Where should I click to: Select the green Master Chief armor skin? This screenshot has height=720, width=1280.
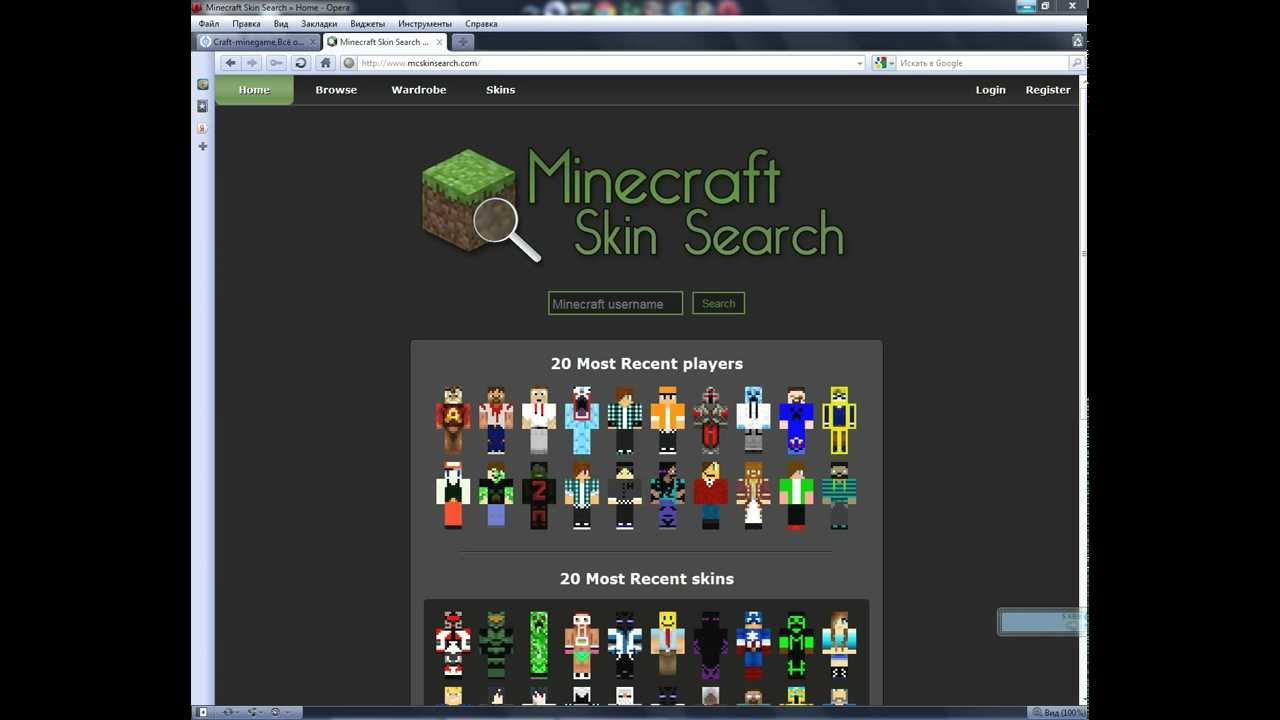click(x=496, y=645)
